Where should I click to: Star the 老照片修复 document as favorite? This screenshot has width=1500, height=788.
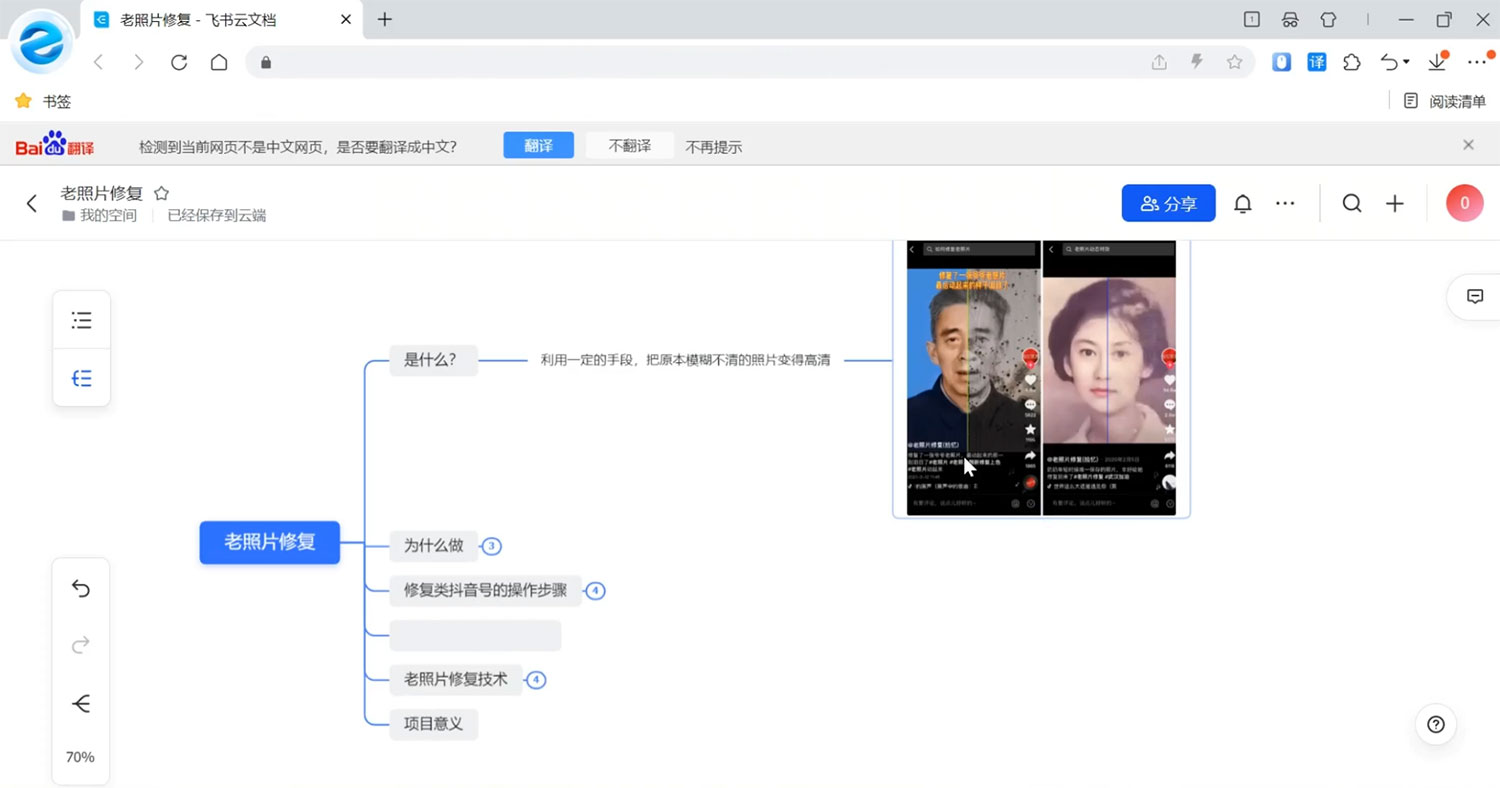tap(161, 192)
